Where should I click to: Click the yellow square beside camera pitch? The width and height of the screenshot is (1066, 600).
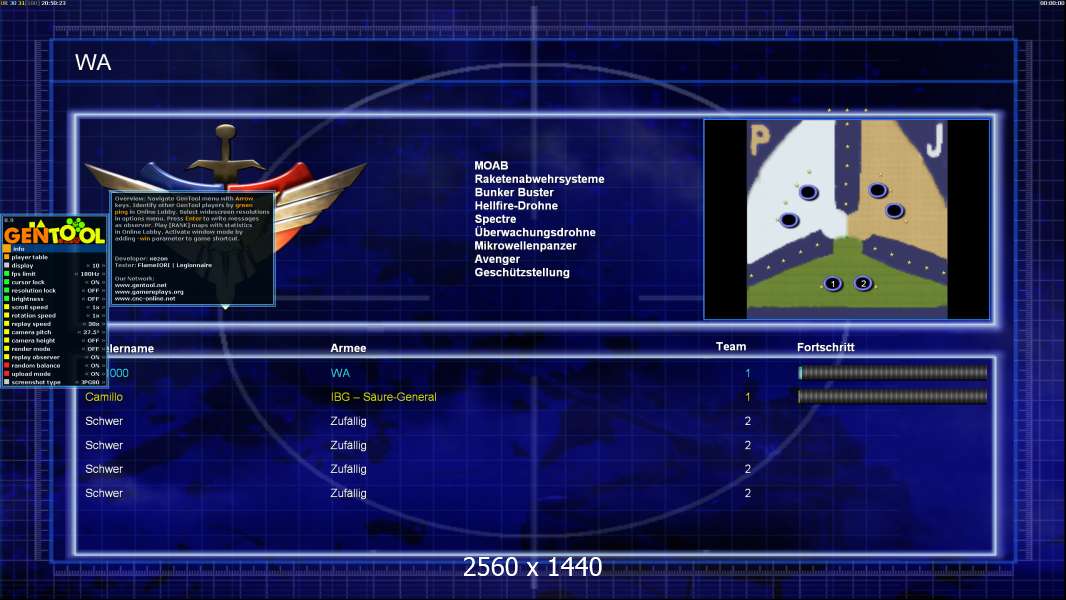[x=7, y=332]
